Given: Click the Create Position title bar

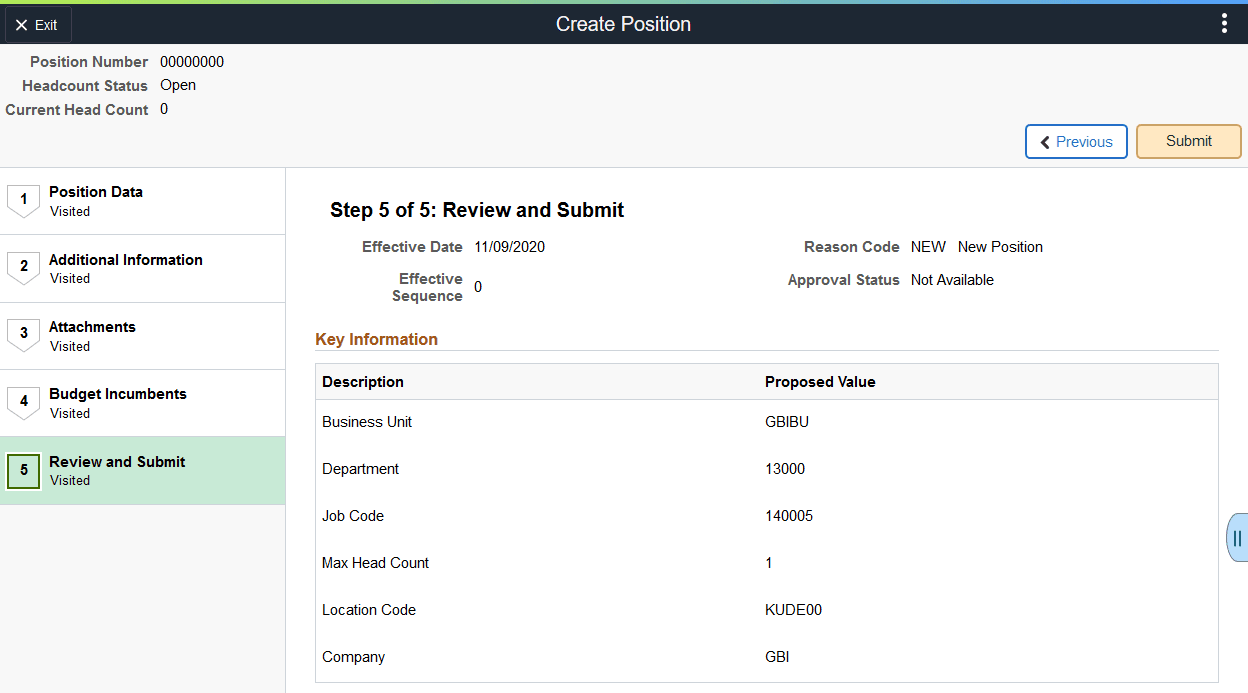Looking at the screenshot, I should point(623,24).
